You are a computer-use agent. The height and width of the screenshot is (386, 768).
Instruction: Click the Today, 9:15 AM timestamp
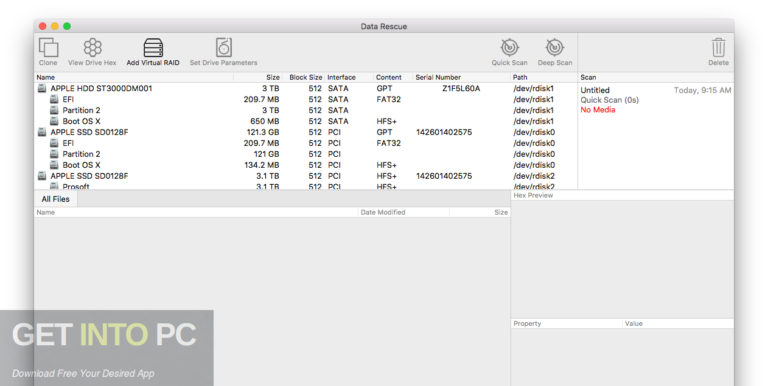702,90
